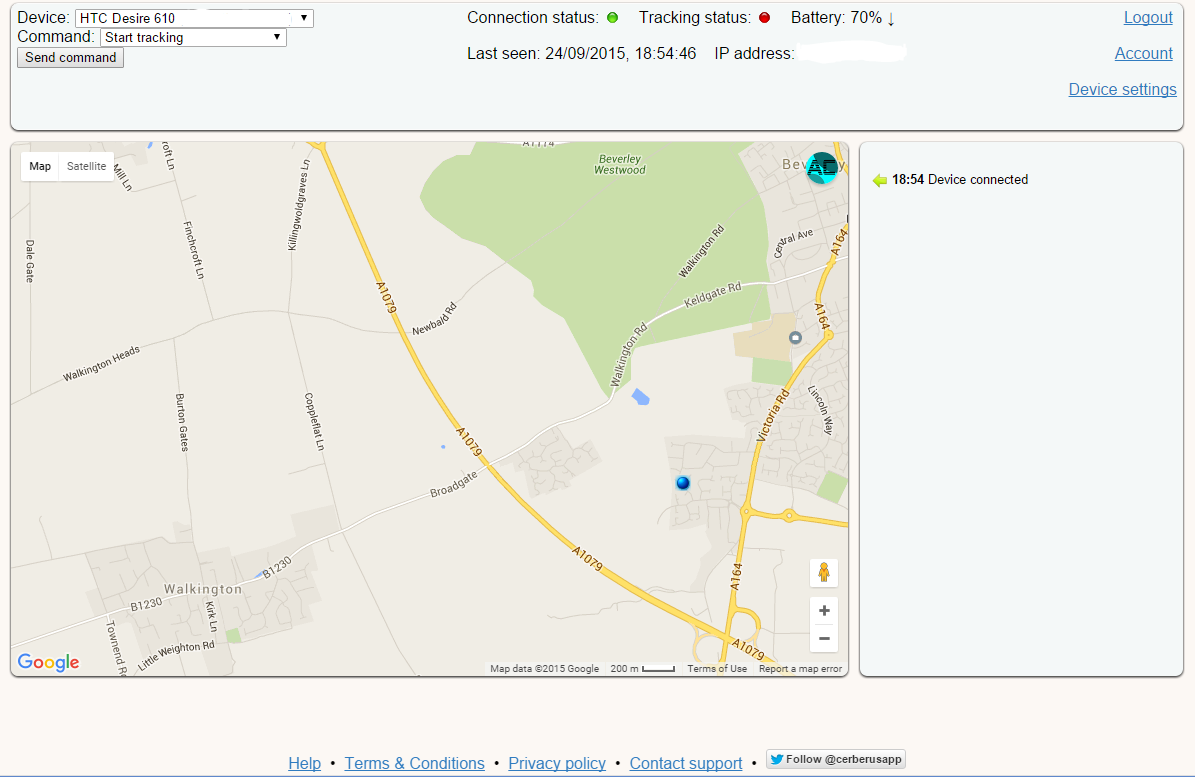1195x777 pixels.
Task: Click the Killingwoldgraves Ln label
Action: click(x=298, y=205)
